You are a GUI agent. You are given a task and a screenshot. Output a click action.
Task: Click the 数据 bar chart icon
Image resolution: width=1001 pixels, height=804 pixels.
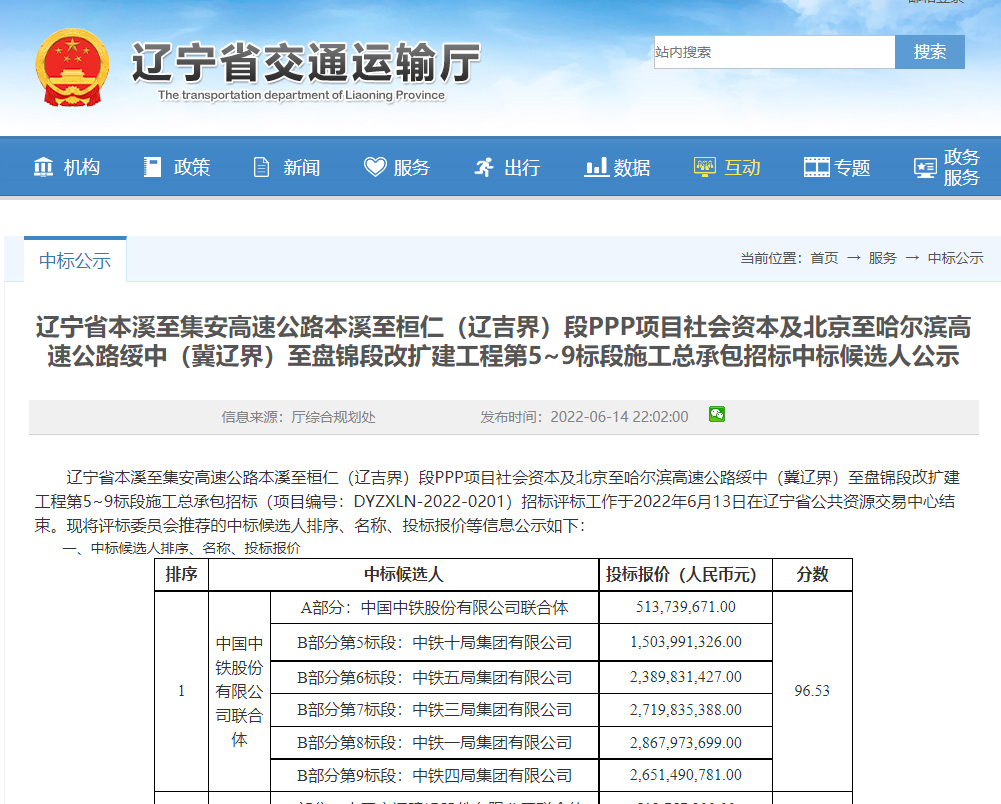click(x=596, y=167)
